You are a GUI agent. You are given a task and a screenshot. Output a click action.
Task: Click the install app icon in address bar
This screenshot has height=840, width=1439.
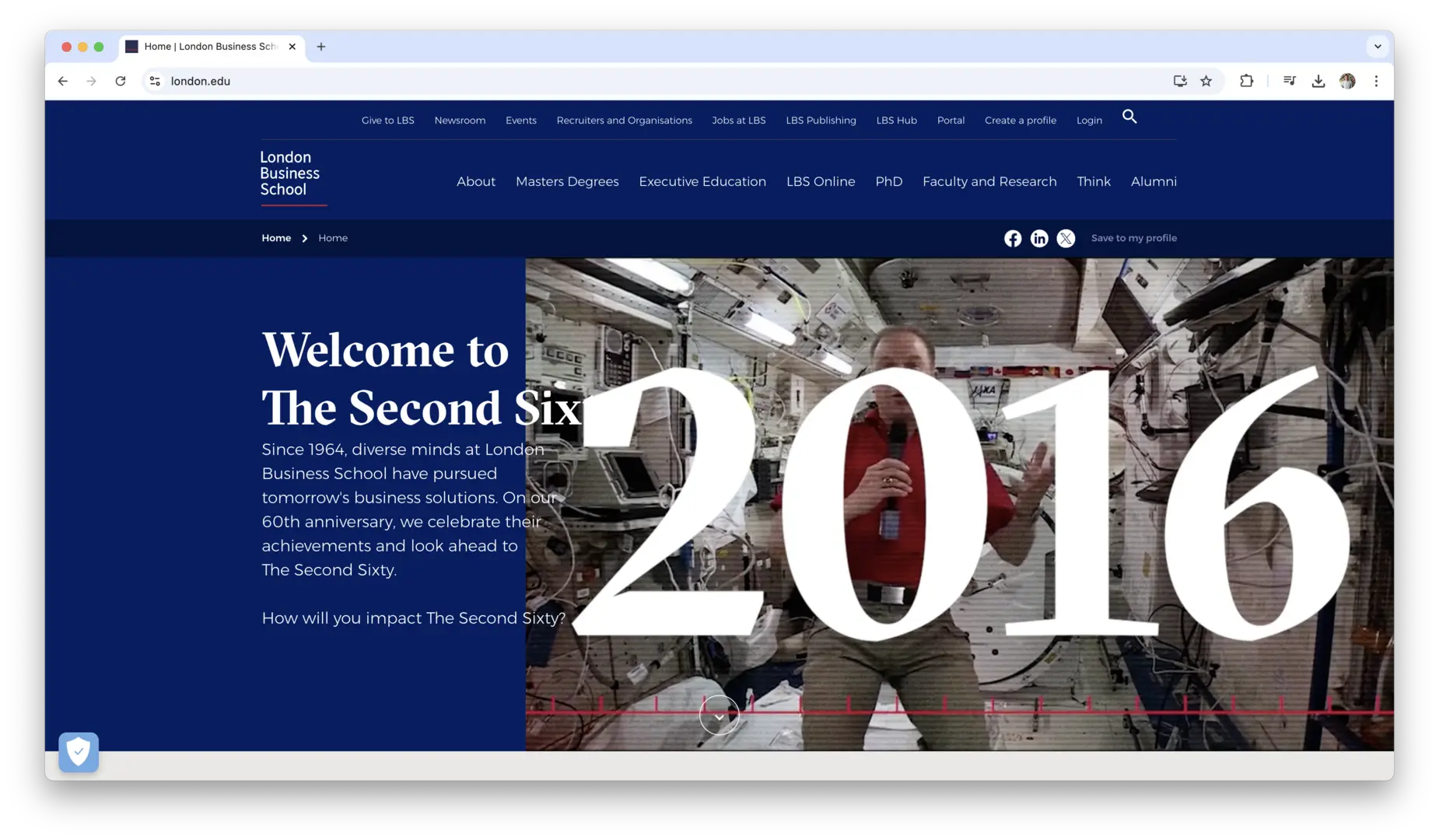point(1180,81)
